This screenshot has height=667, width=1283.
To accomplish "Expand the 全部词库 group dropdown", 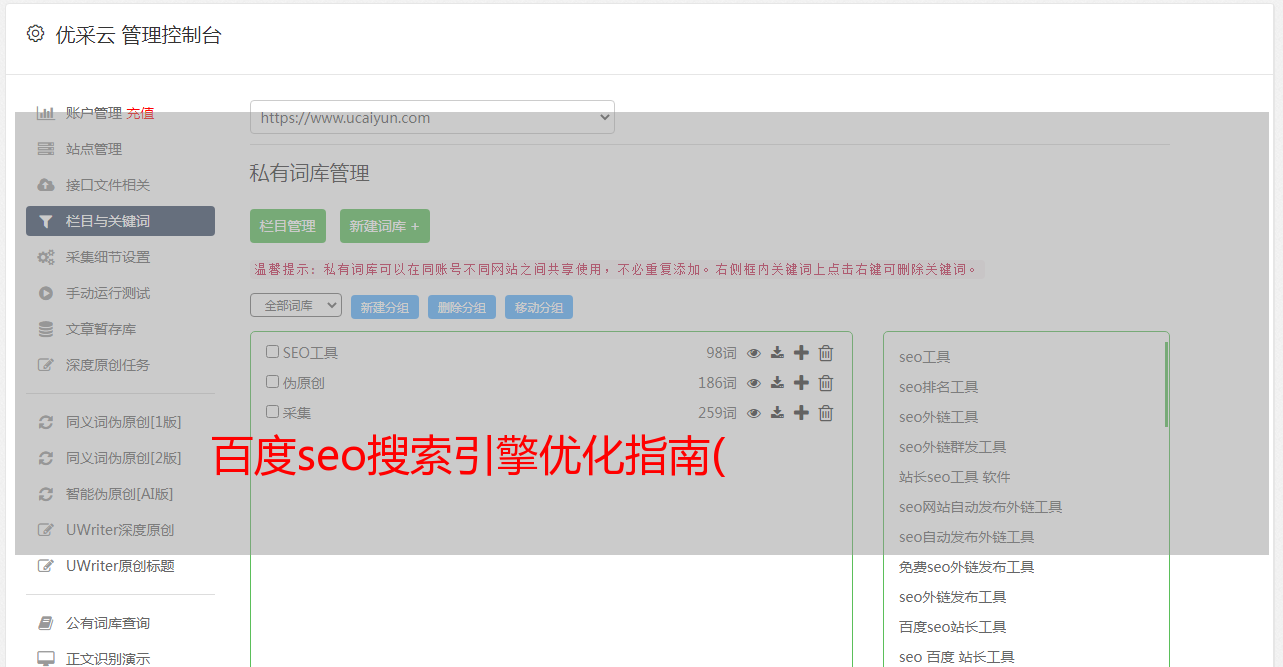I will tap(296, 306).
